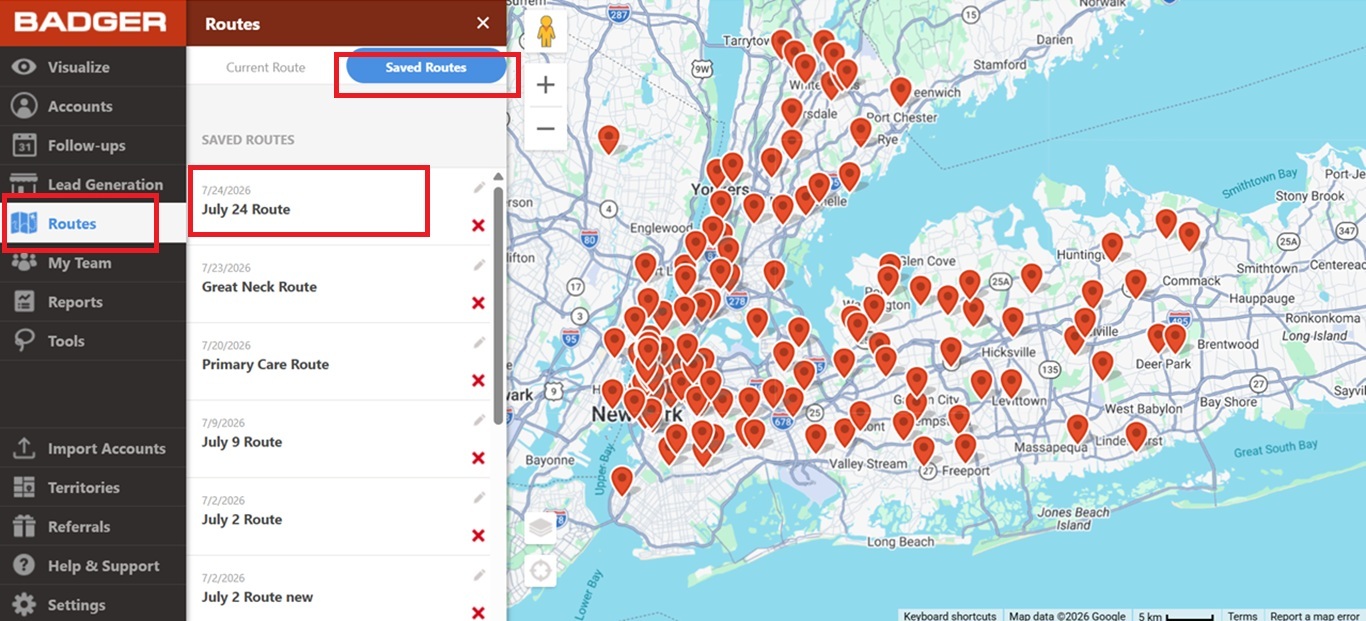
Task: Delete the July 24 Route
Action: coord(478,226)
